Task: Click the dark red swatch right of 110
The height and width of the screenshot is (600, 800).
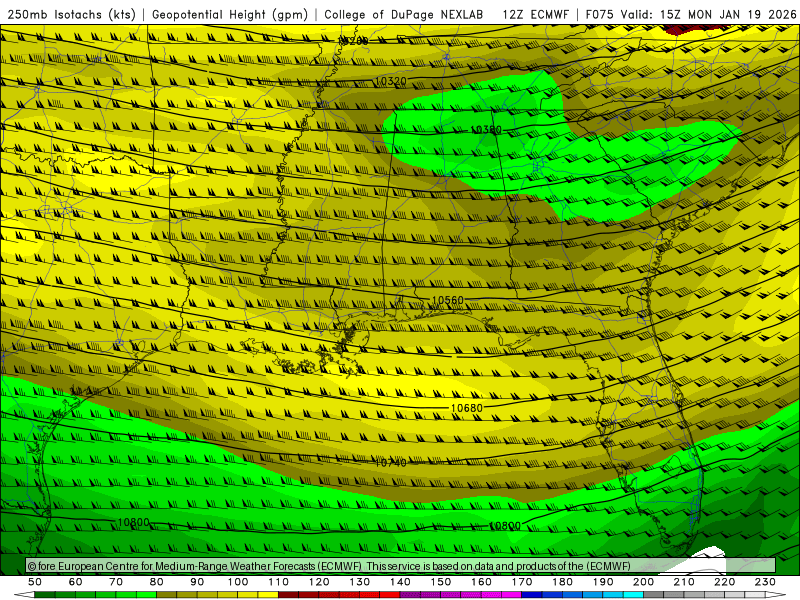Action: 288,595
